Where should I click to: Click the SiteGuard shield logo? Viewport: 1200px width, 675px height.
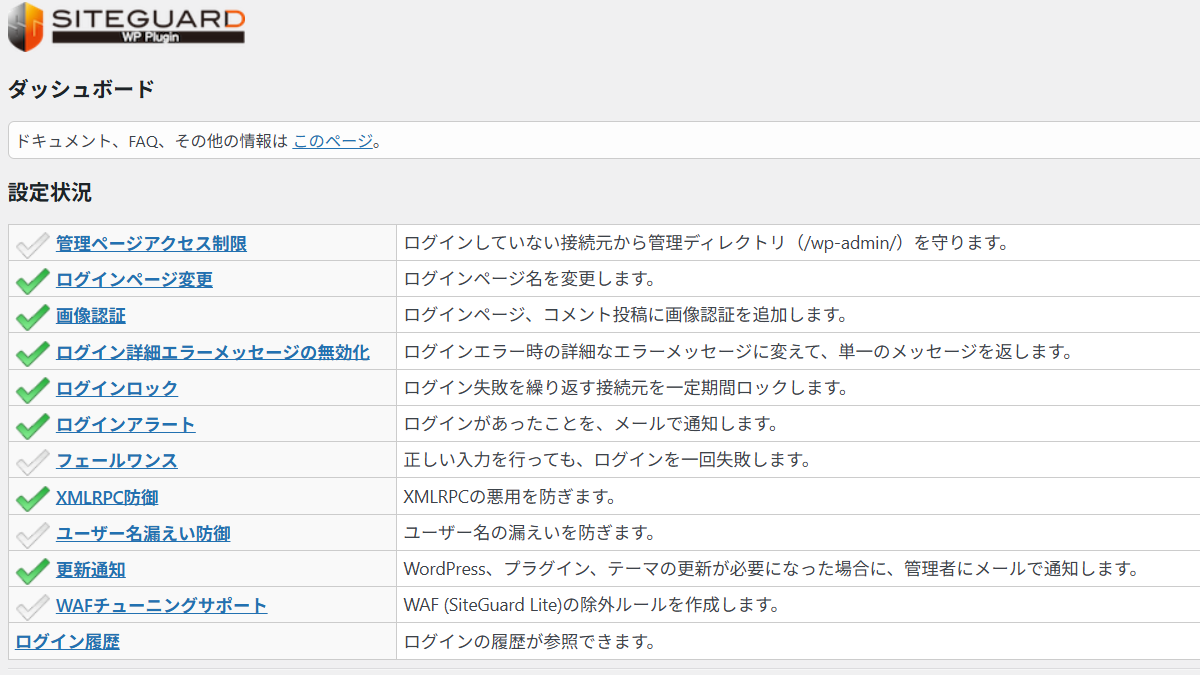[x=26, y=27]
